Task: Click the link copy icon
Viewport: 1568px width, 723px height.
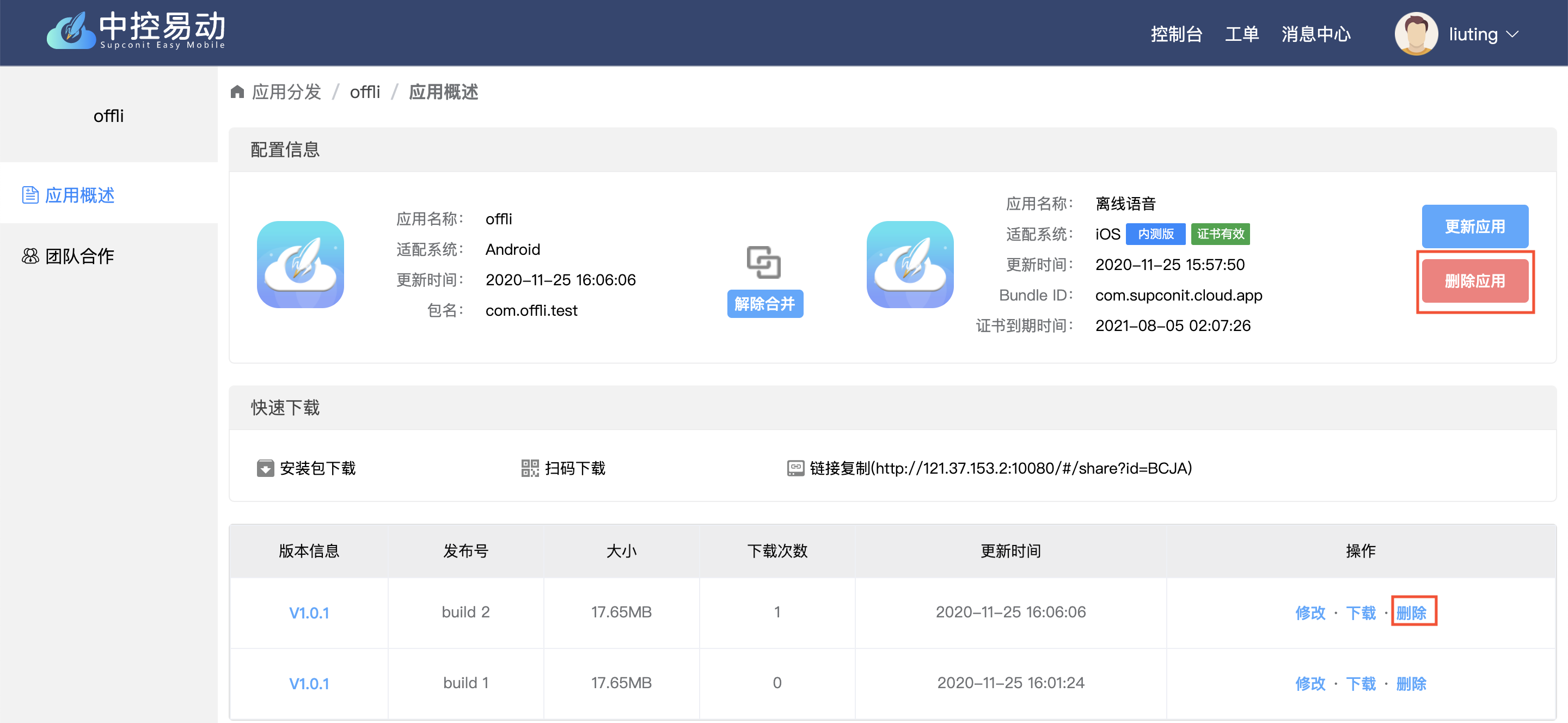Action: (x=795, y=468)
